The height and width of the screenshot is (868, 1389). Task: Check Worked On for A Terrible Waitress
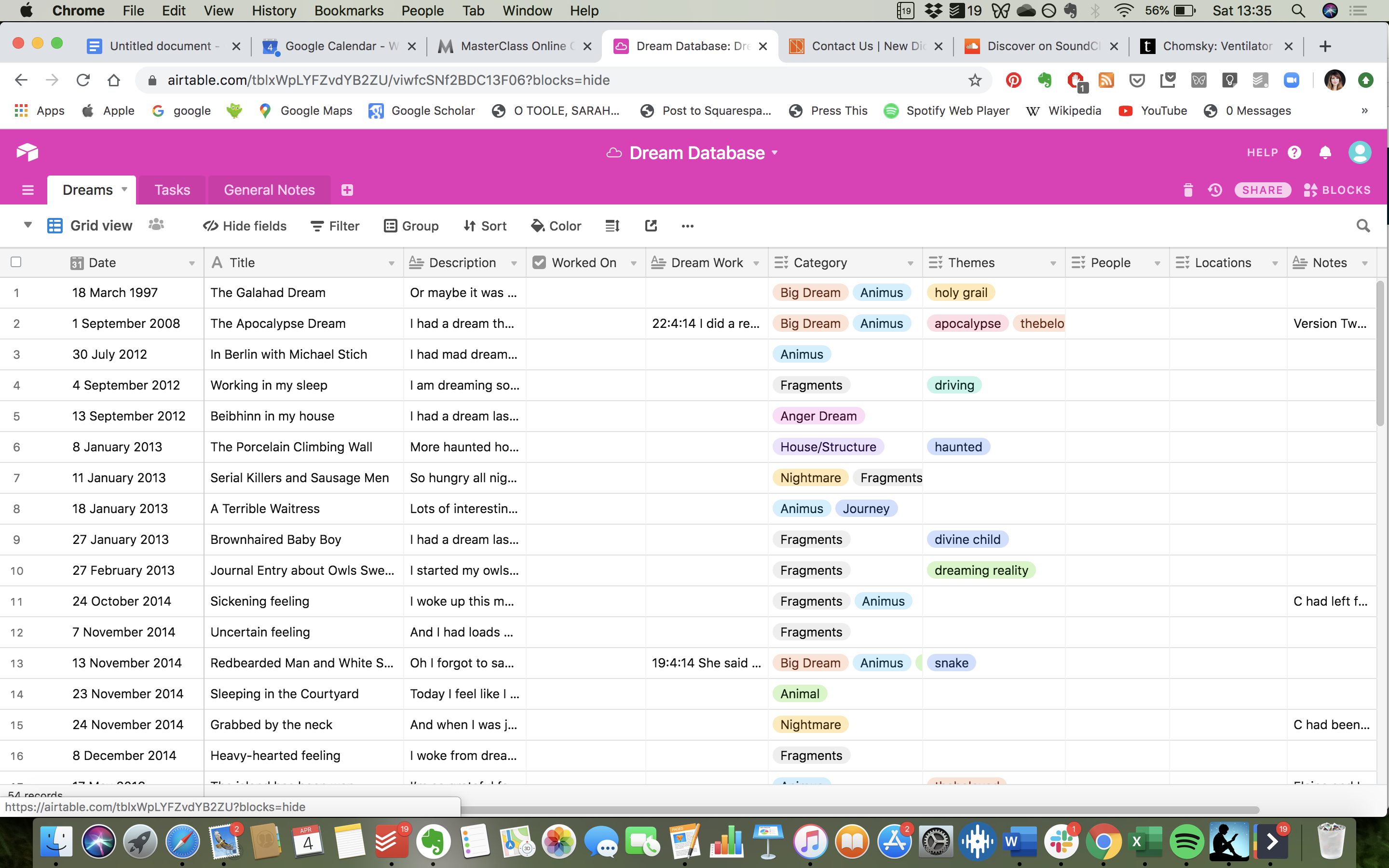pos(586,509)
